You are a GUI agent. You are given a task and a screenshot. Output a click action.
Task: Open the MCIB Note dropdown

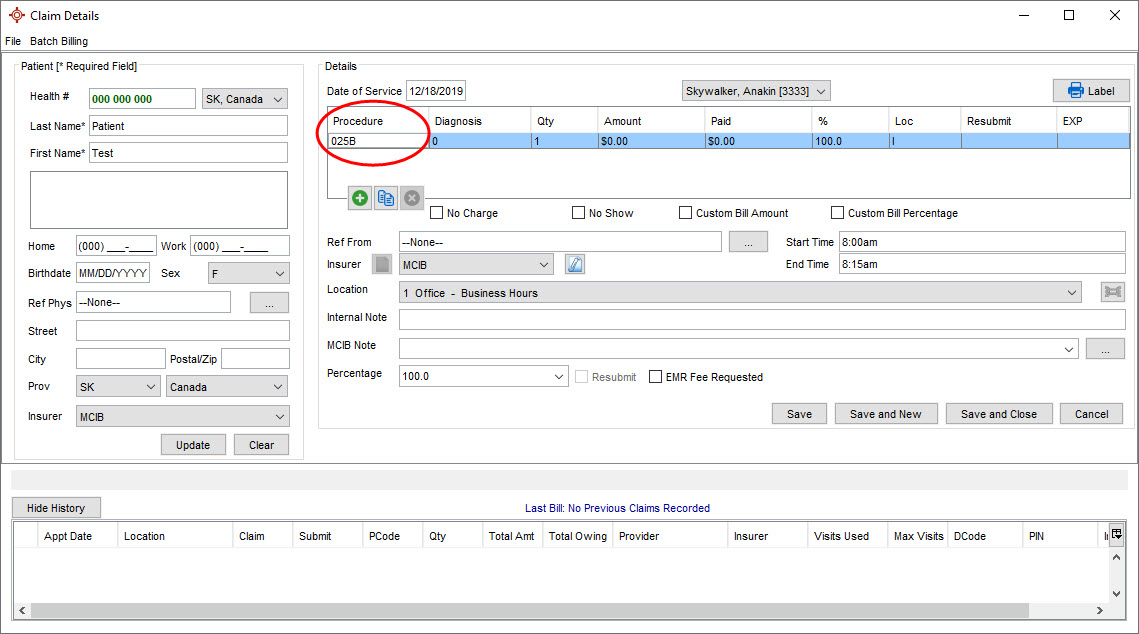point(739,349)
